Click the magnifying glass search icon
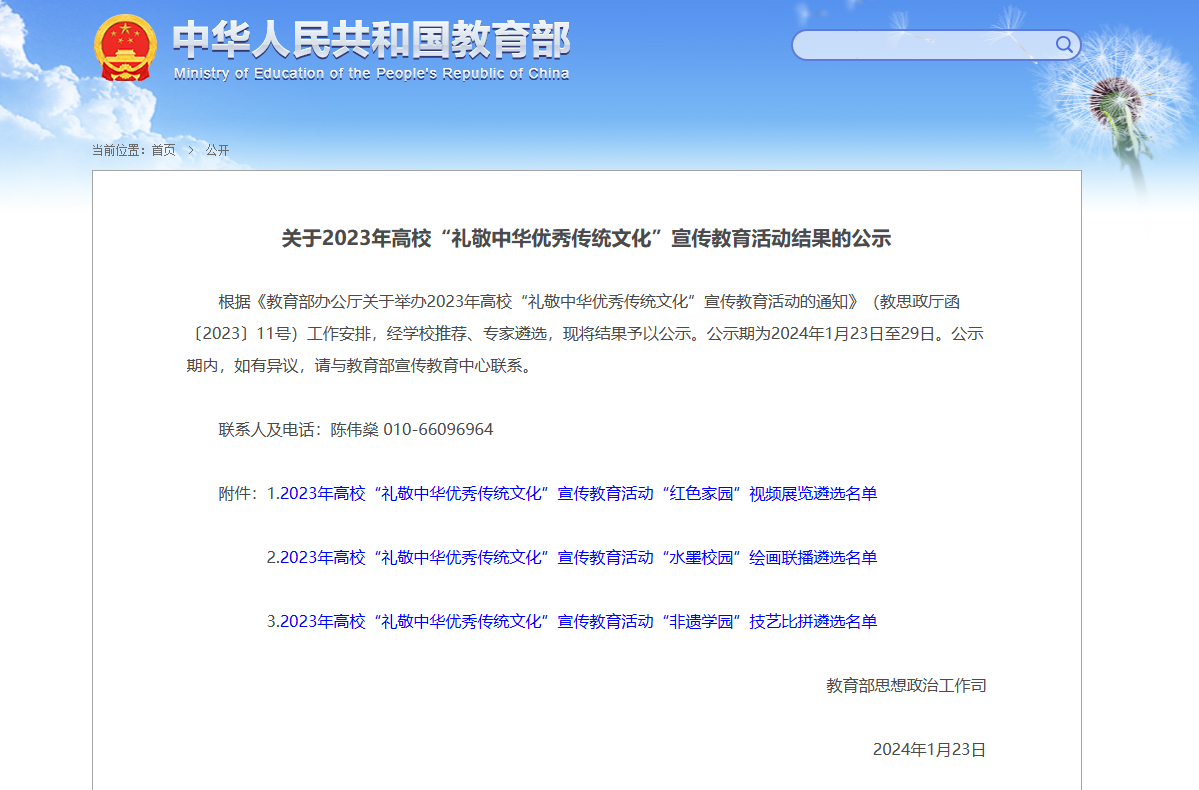This screenshot has height=790, width=1199. click(x=1064, y=45)
